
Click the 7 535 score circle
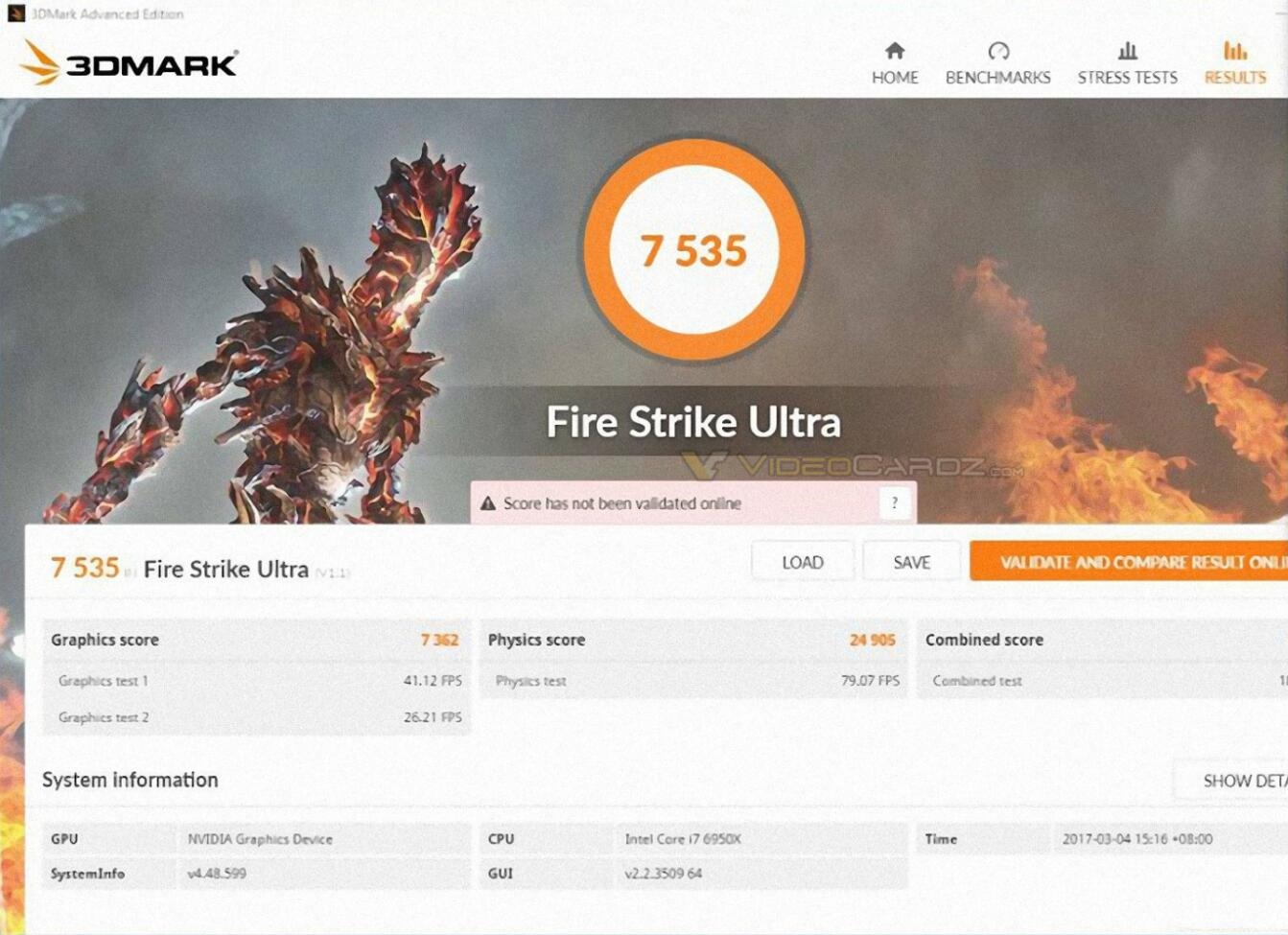click(694, 250)
